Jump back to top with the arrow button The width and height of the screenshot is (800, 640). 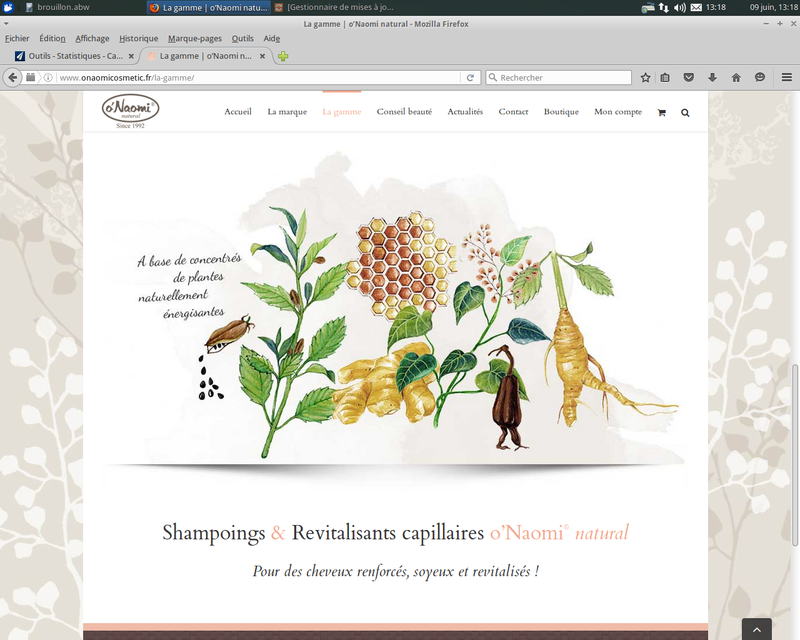(x=757, y=629)
